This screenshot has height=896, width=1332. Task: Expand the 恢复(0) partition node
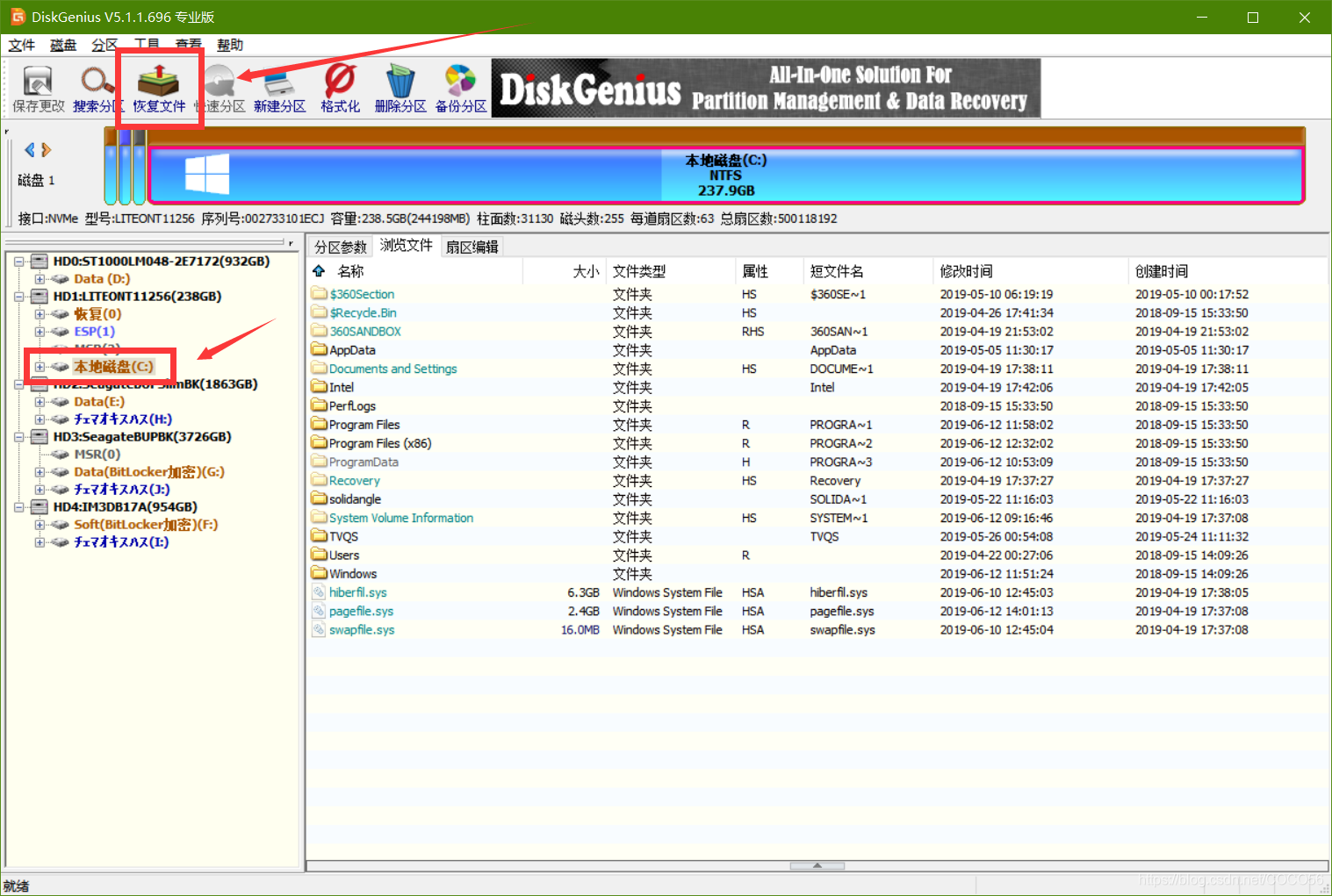[40, 314]
